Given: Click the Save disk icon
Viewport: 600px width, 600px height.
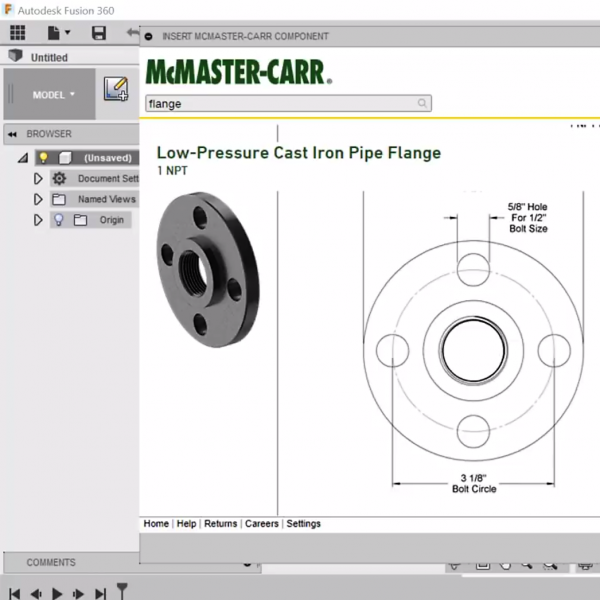Looking at the screenshot, I should pos(98,33).
